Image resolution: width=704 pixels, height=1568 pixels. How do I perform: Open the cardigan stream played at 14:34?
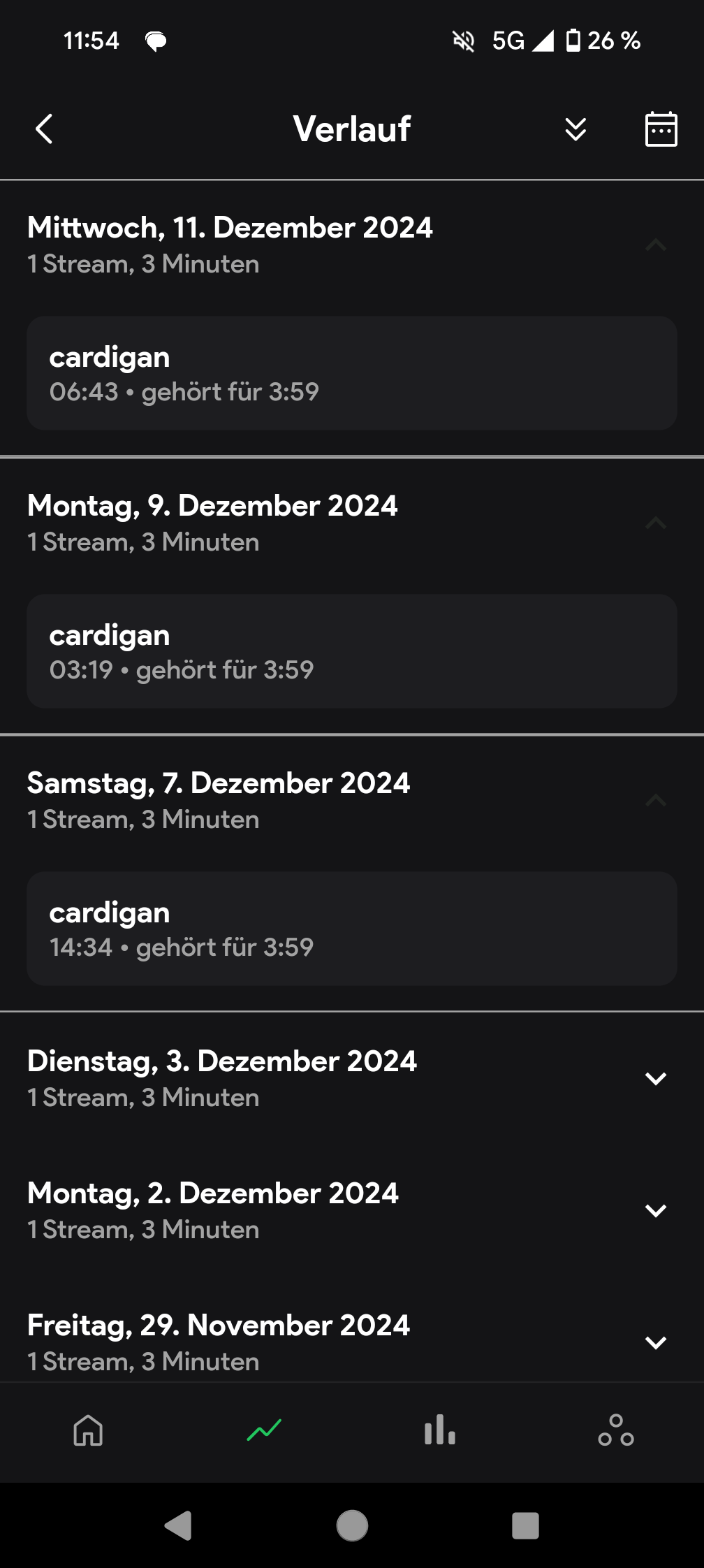coord(352,929)
